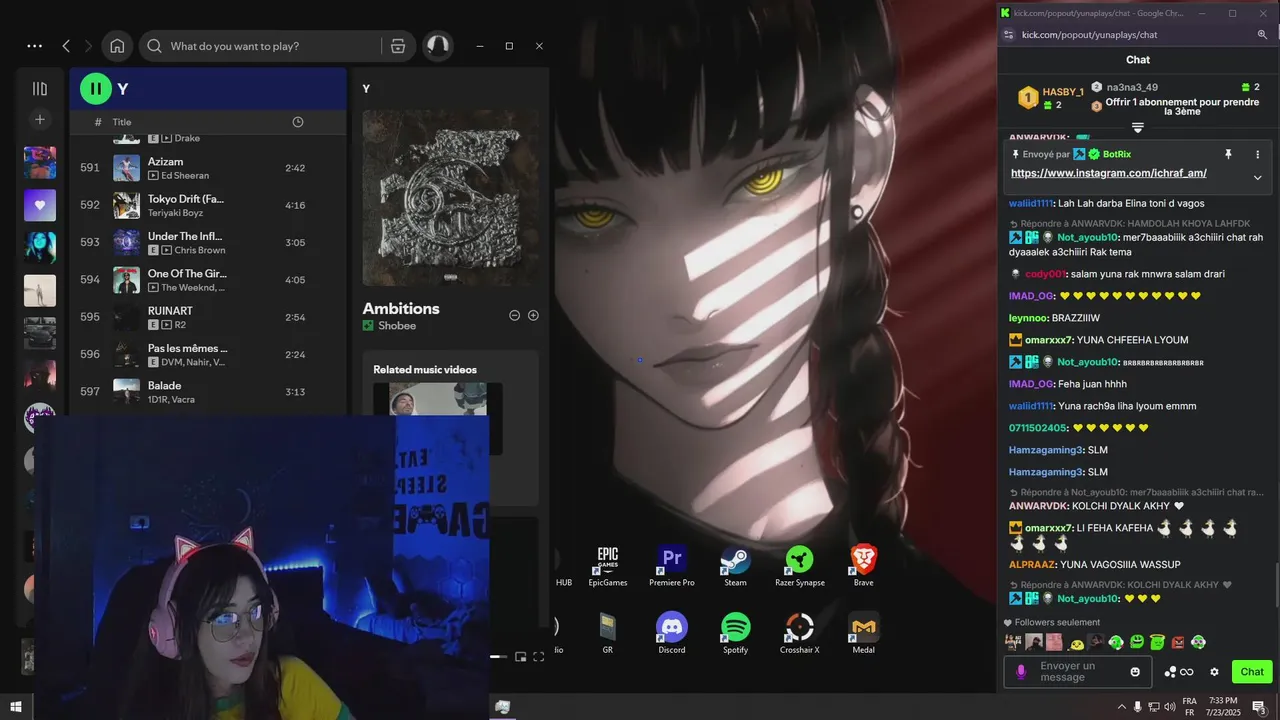
Task: Click the minus circle icon next to Ambitions
Action: 514,315
